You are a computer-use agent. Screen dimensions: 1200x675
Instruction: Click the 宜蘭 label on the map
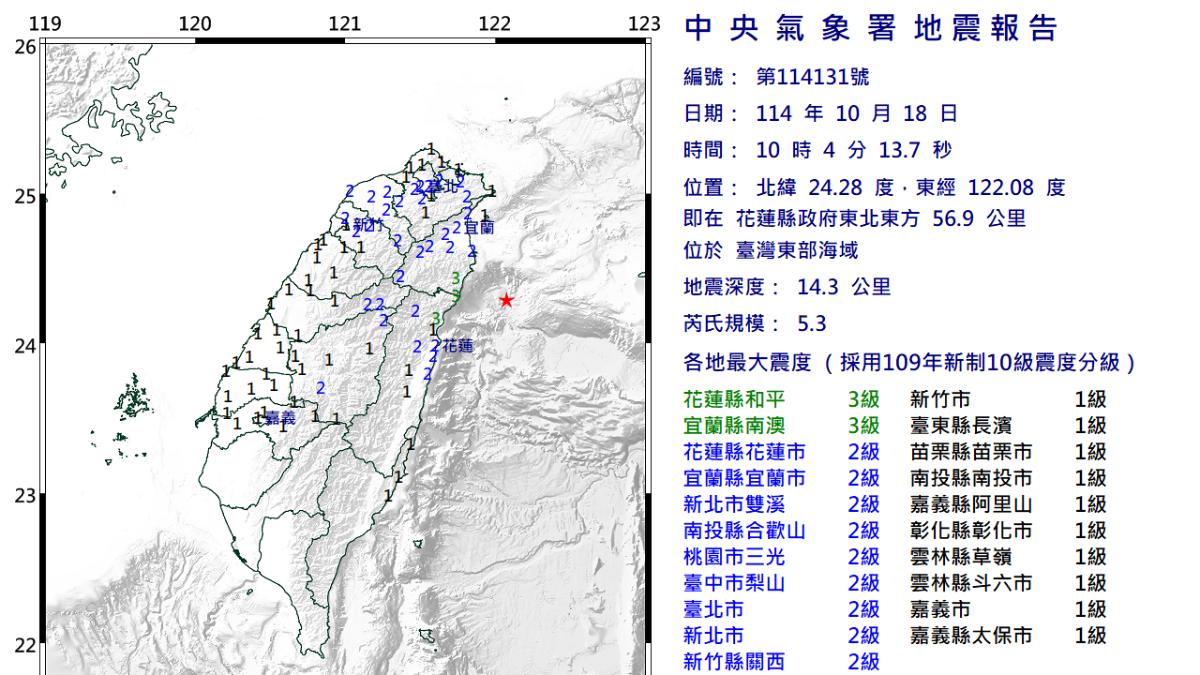pyautogui.click(x=478, y=228)
